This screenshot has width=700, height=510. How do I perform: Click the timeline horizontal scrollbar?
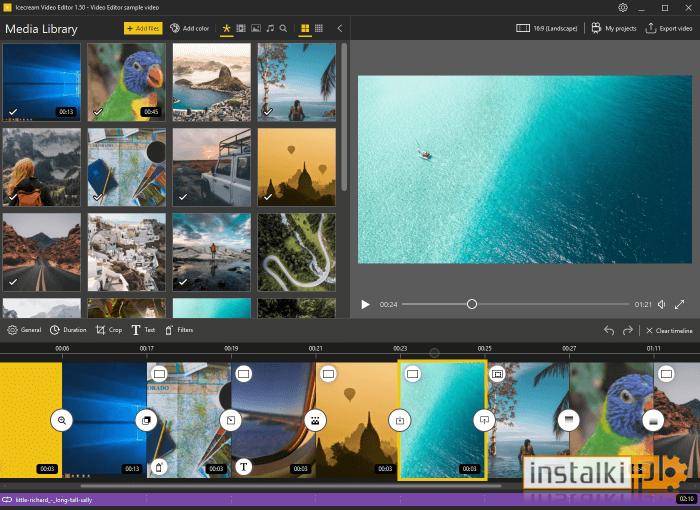291,486
